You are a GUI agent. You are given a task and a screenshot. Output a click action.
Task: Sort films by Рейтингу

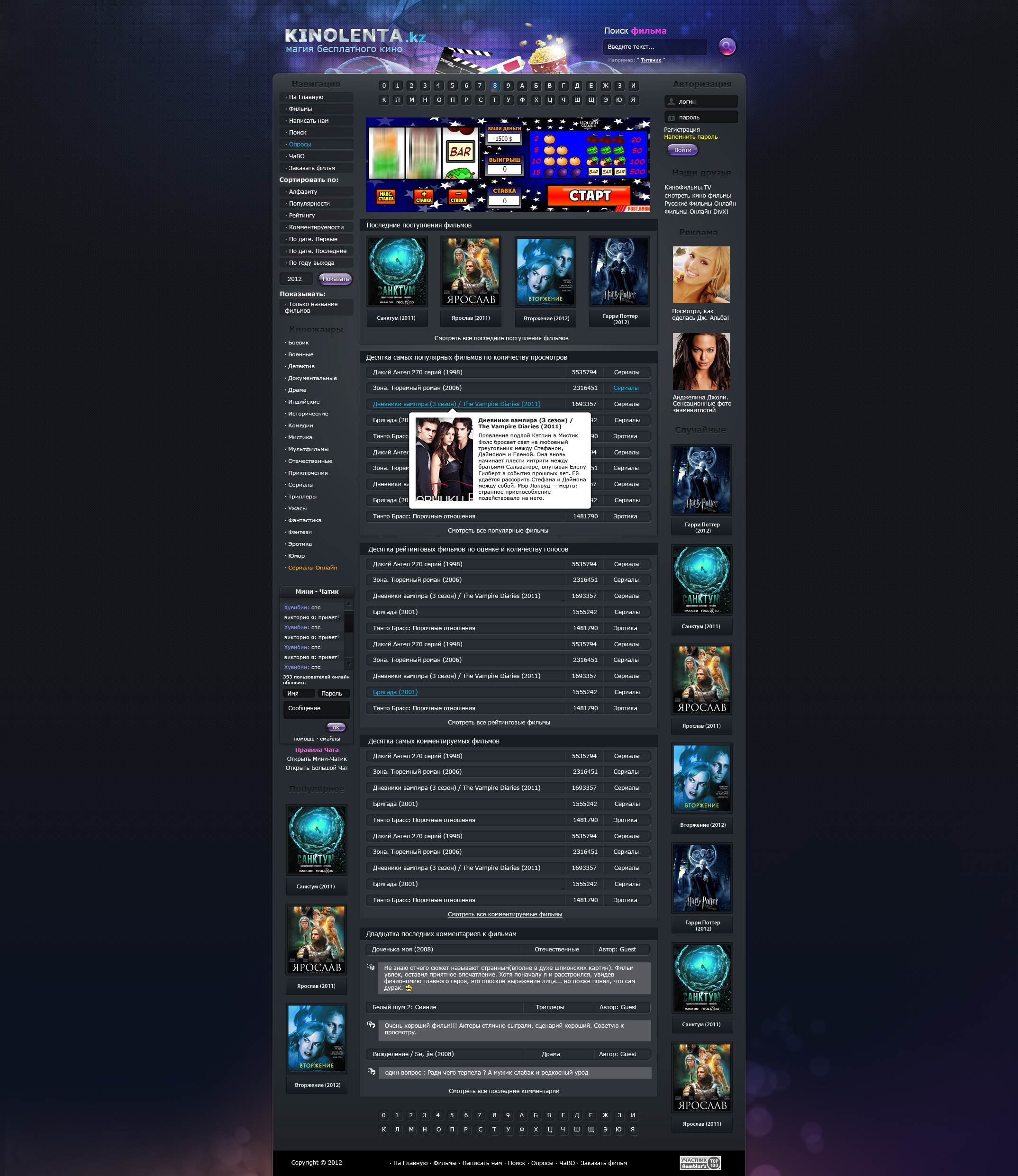[x=301, y=215]
